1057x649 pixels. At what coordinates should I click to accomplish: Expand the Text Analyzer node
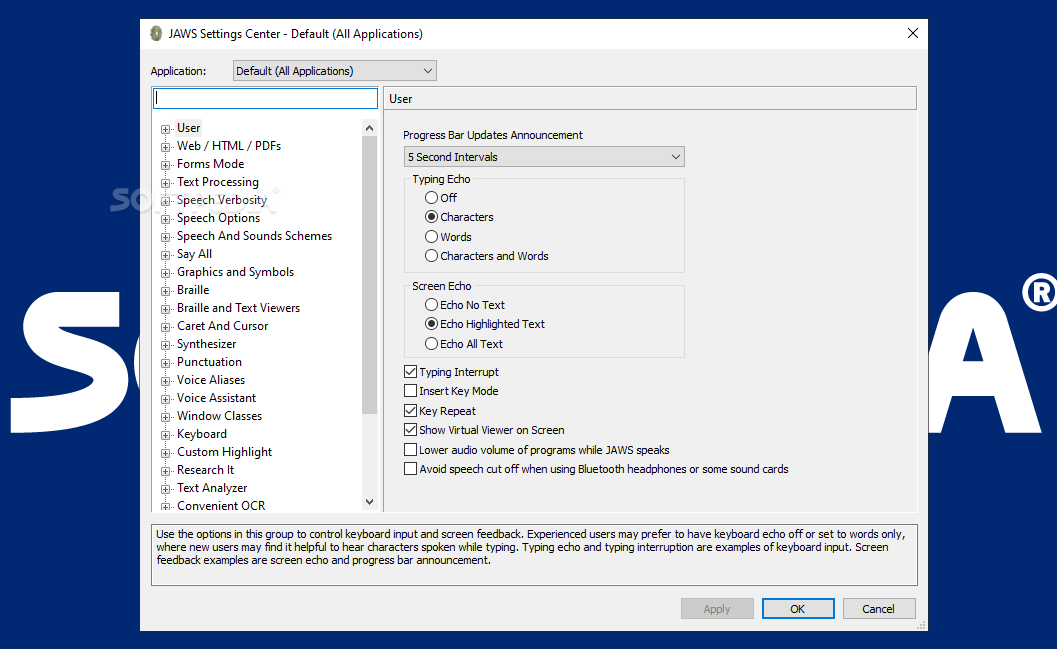point(165,489)
